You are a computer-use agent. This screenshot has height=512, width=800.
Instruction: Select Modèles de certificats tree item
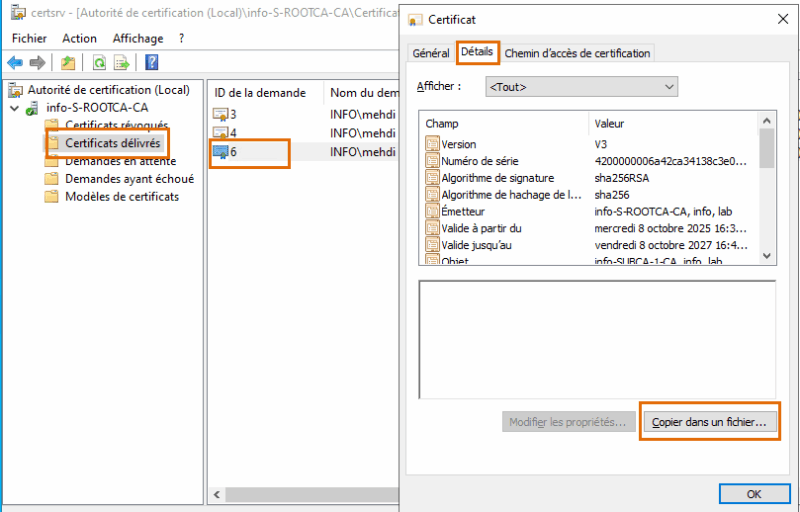pos(122,197)
